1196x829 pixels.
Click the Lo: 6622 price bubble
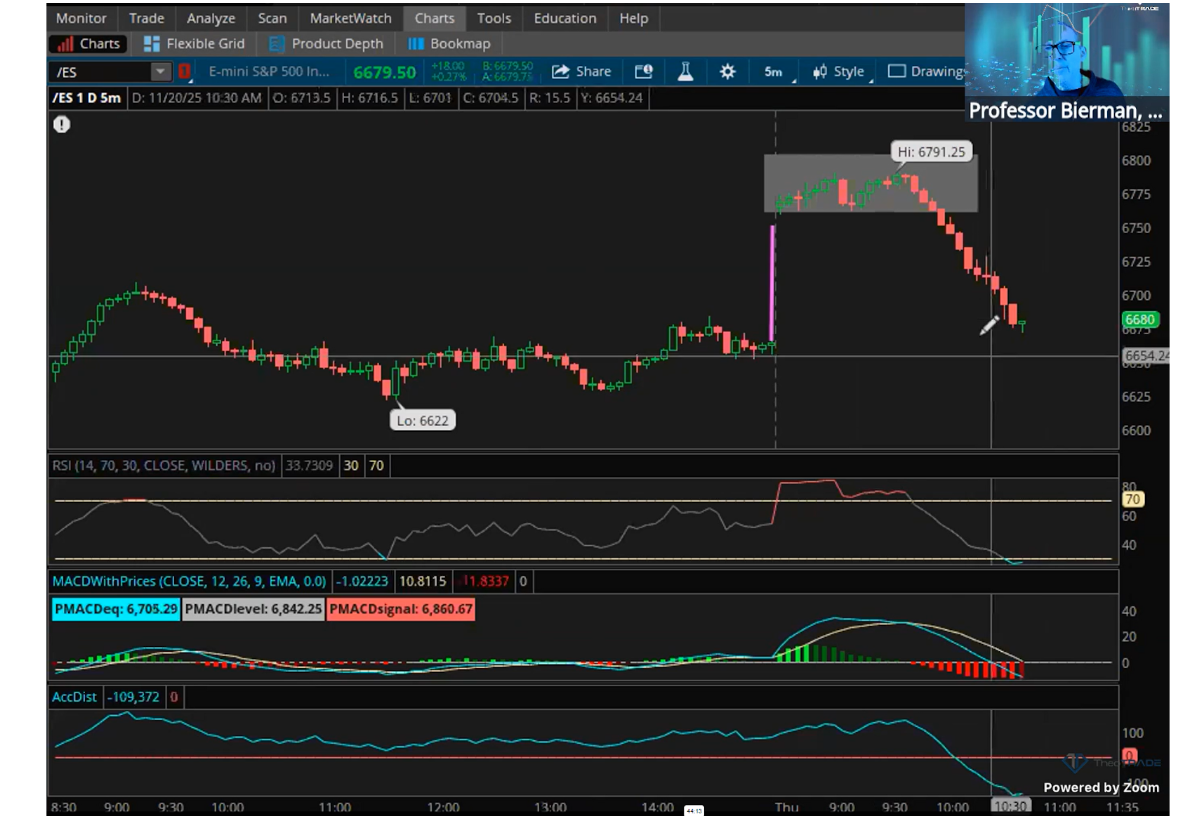(x=422, y=421)
